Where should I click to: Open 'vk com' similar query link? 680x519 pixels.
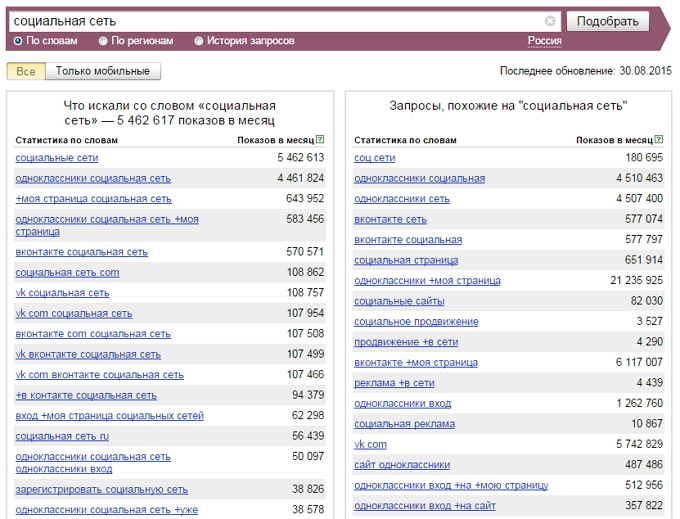tap(370, 444)
